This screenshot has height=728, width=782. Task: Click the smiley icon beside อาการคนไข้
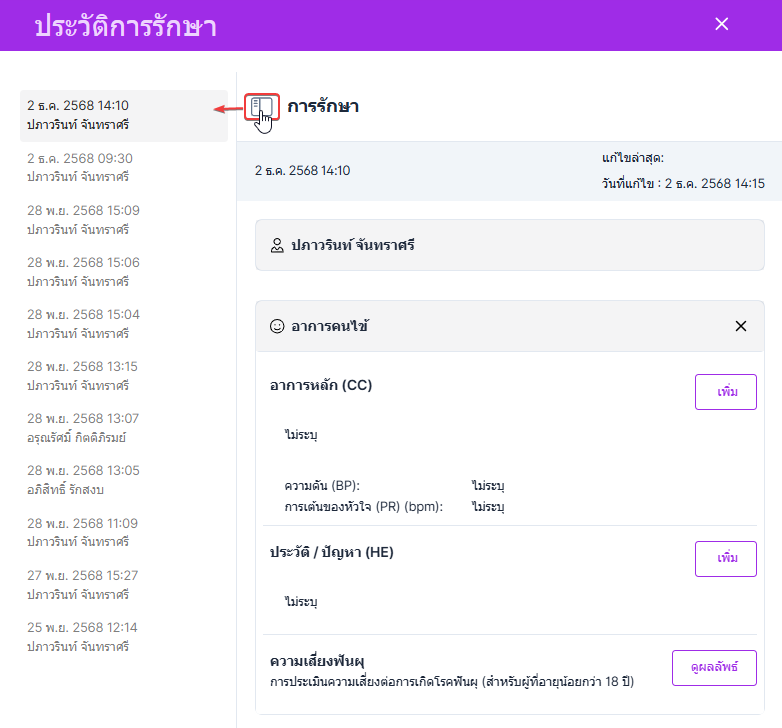[x=277, y=326]
